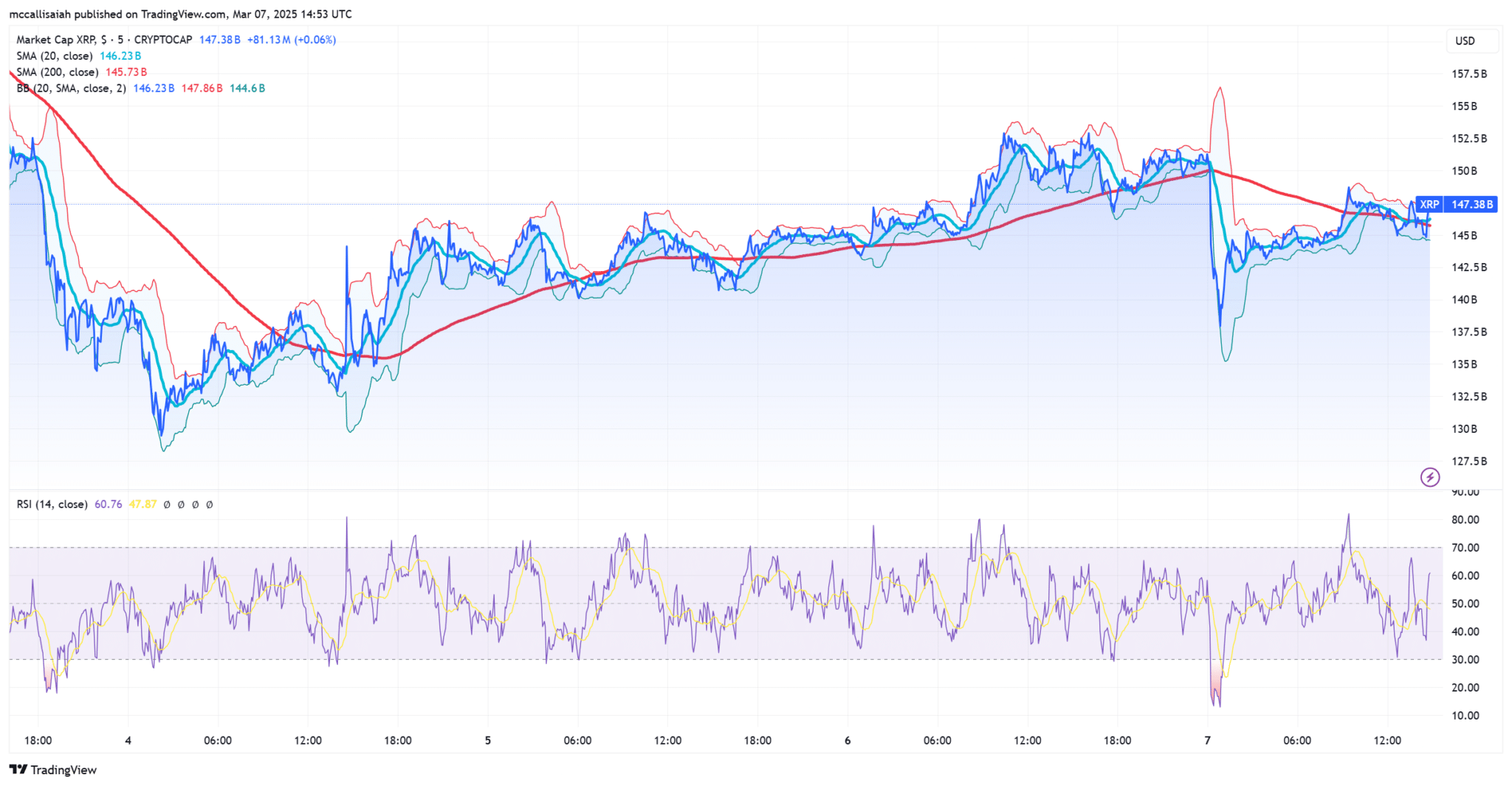Click the SMA (20, close) indicator legend
Screen dimensions: 1512x786
pos(55,56)
